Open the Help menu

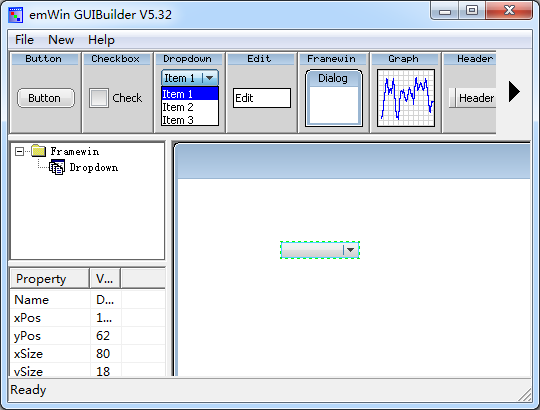101,40
